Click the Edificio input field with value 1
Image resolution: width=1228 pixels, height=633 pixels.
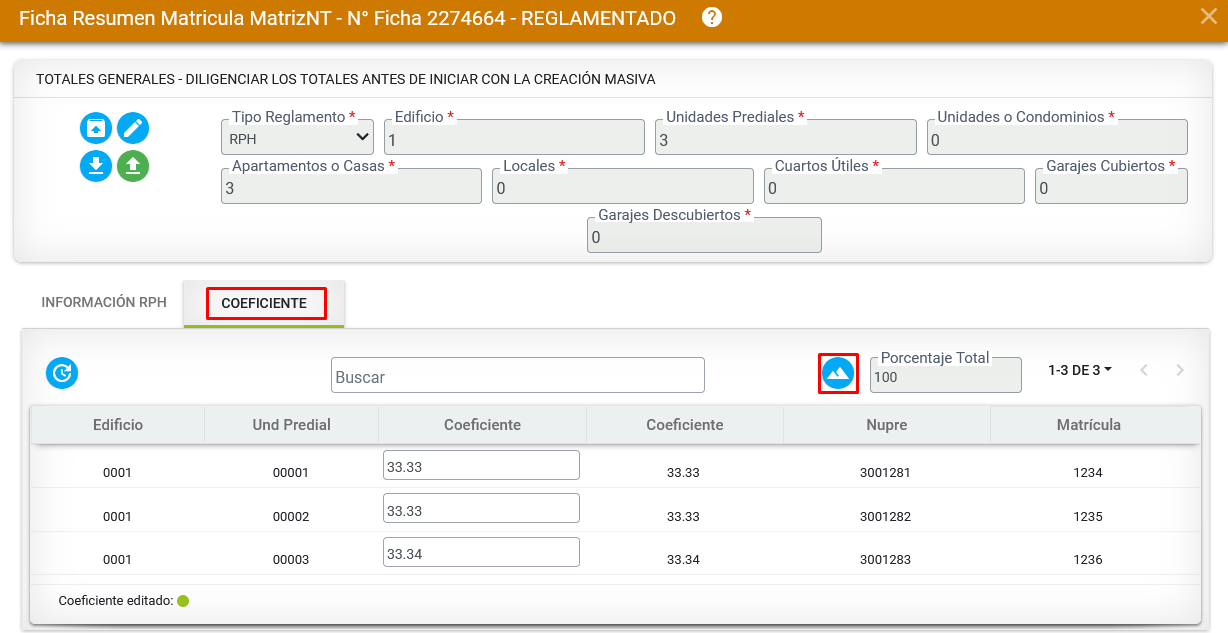[514, 138]
